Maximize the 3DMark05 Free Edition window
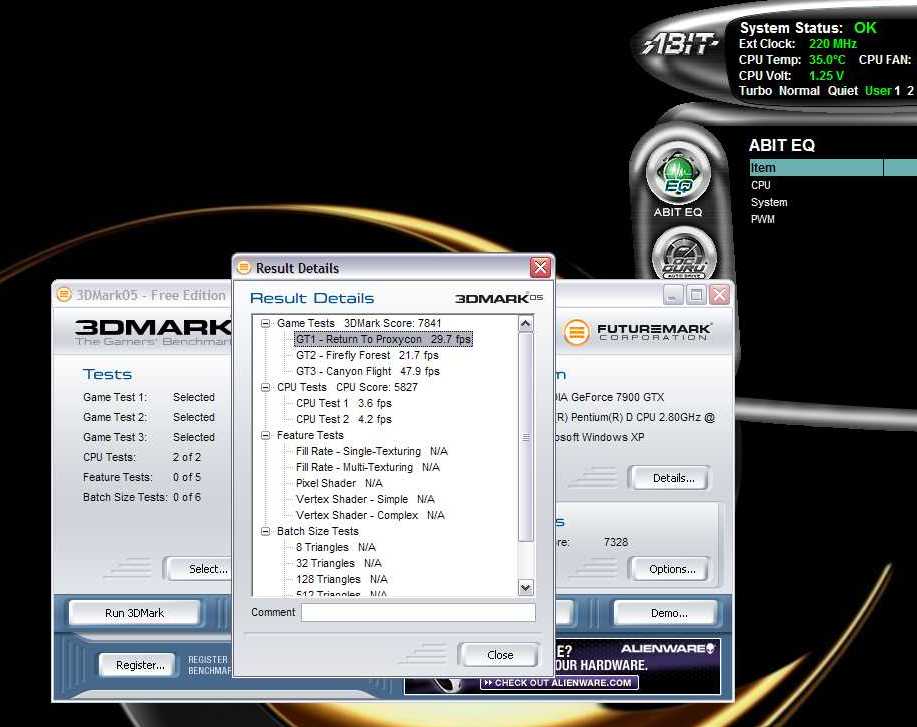This screenshot has height=727, width=917. coord(696,295)
